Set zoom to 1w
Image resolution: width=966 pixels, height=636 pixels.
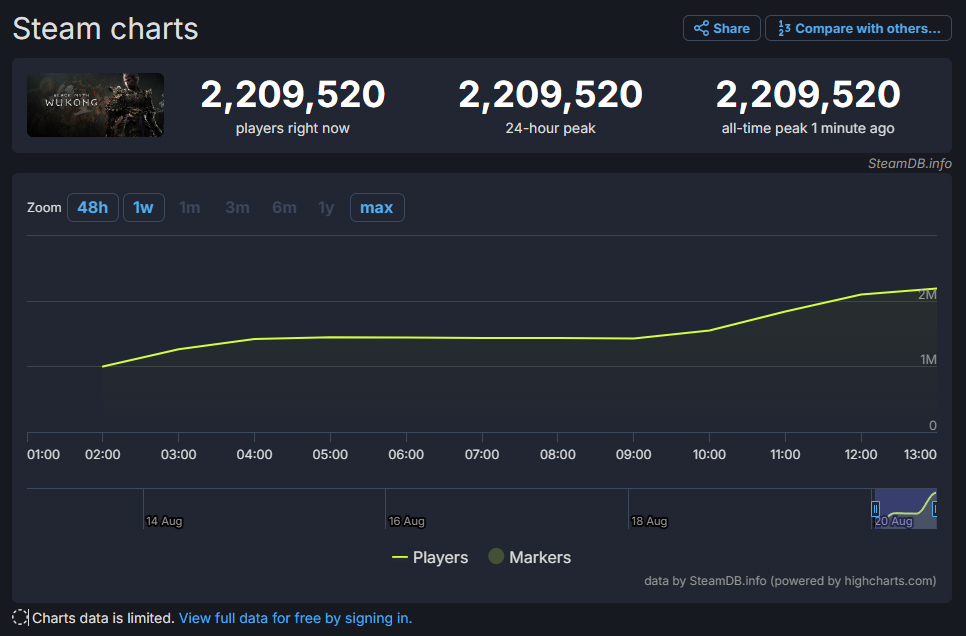point(144,208)
